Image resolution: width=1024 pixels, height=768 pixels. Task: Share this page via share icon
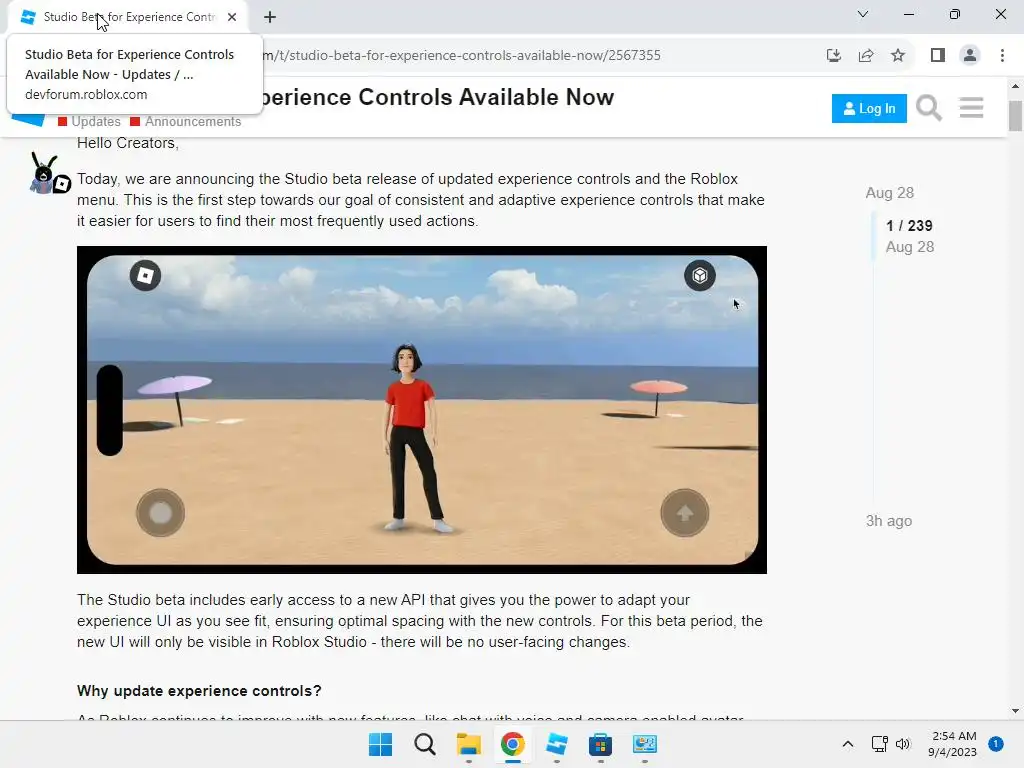(866, 56)
